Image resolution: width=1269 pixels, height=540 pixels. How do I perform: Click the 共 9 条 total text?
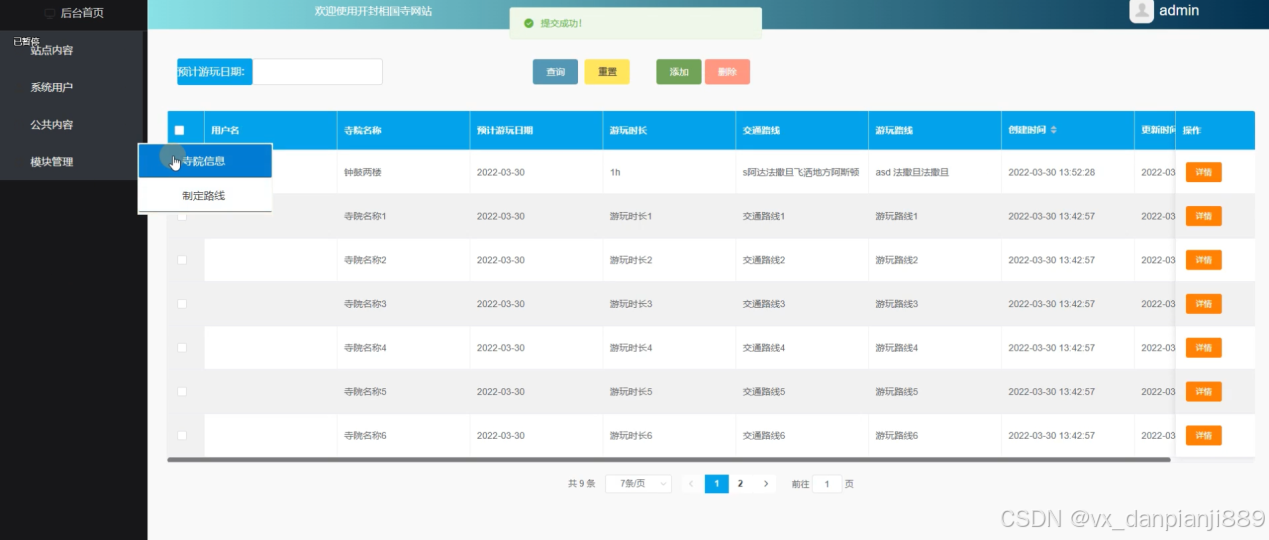click(581, 484)
